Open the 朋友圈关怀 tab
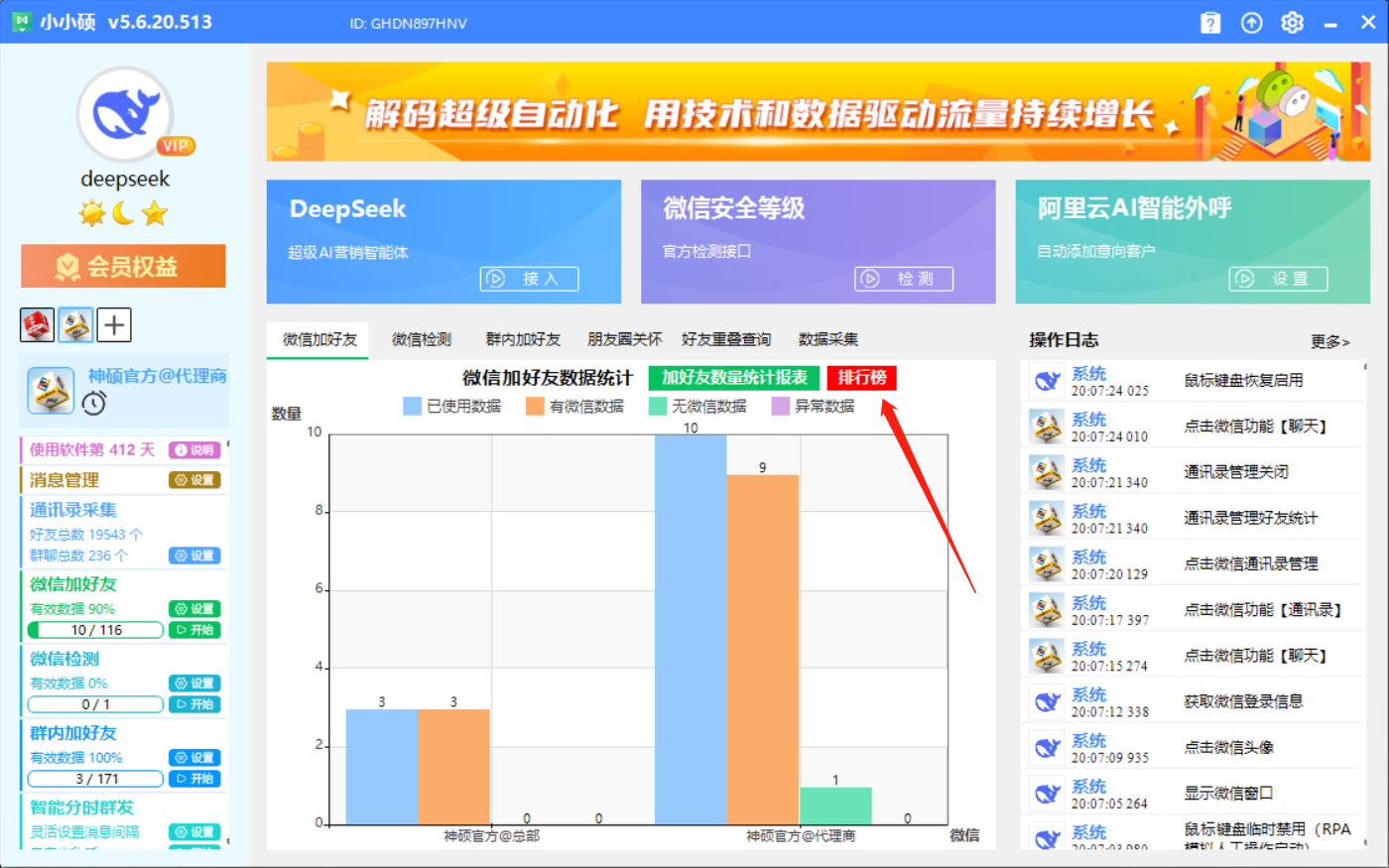 click(625, 339)
